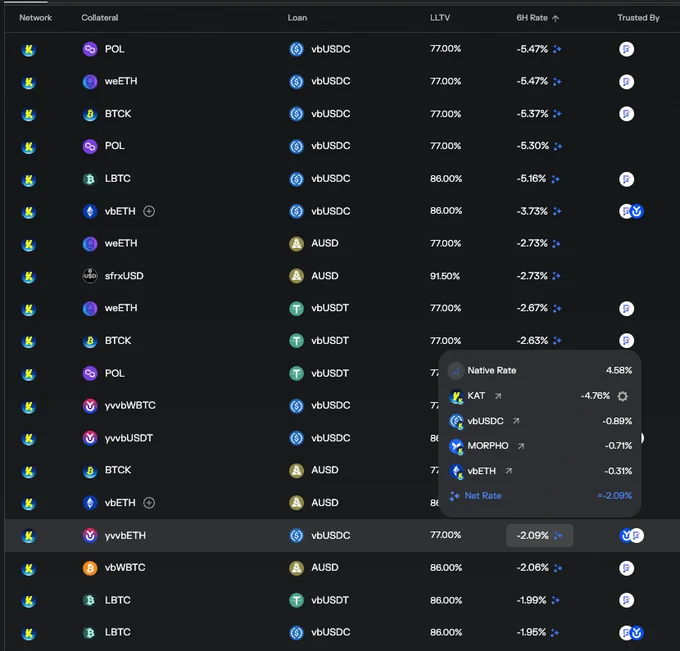680x651 pixels.
Task: Click the Collateral column header
Action: tap(100, 18)
